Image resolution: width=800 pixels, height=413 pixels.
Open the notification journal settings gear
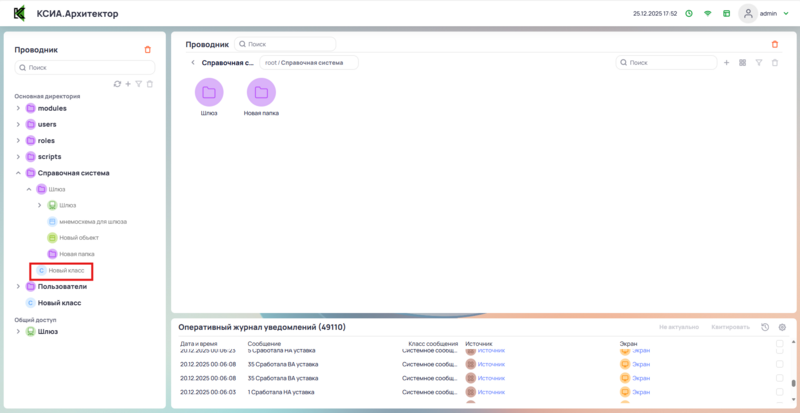coord(782,327)
